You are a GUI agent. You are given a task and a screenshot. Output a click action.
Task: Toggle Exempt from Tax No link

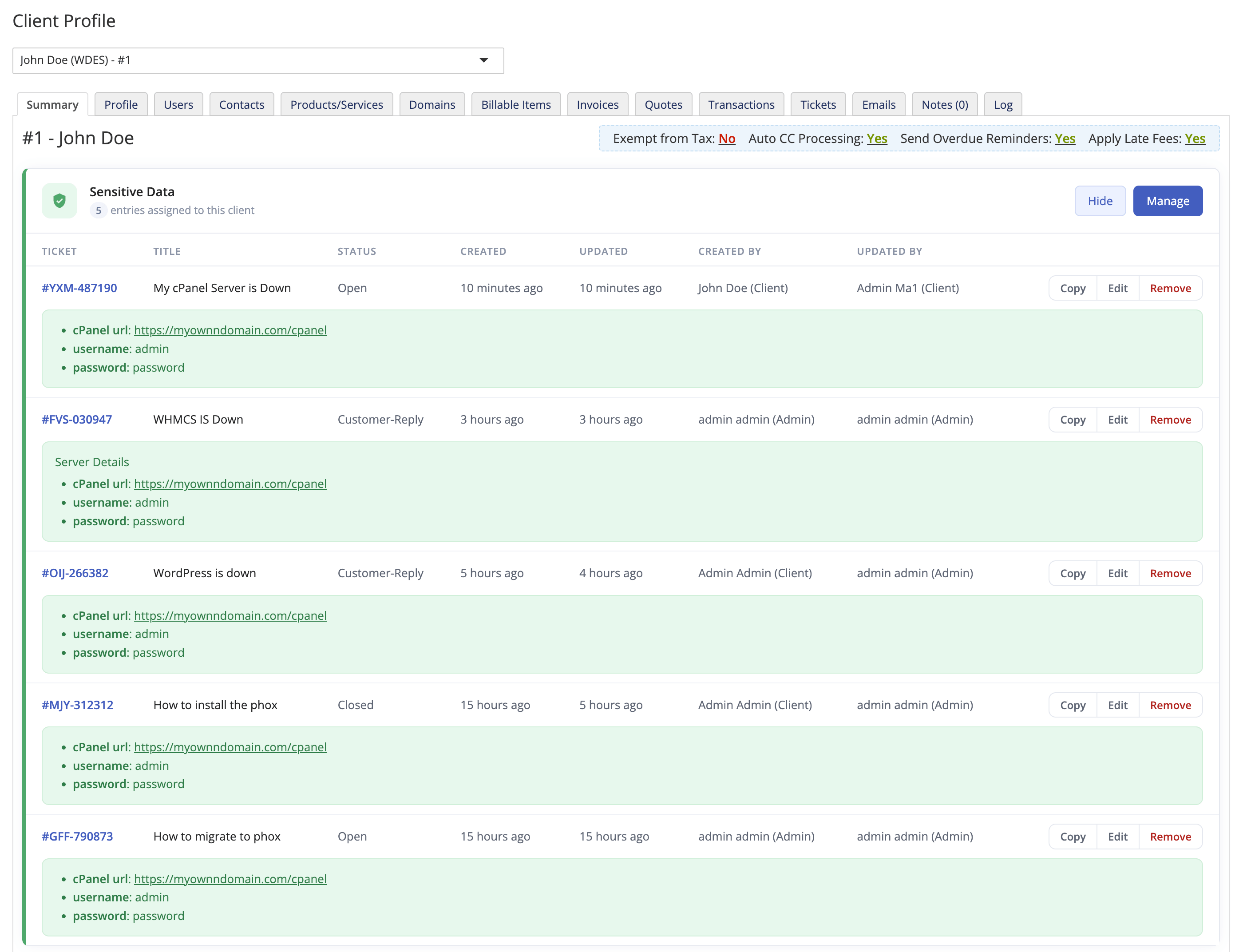coord(727,139)
